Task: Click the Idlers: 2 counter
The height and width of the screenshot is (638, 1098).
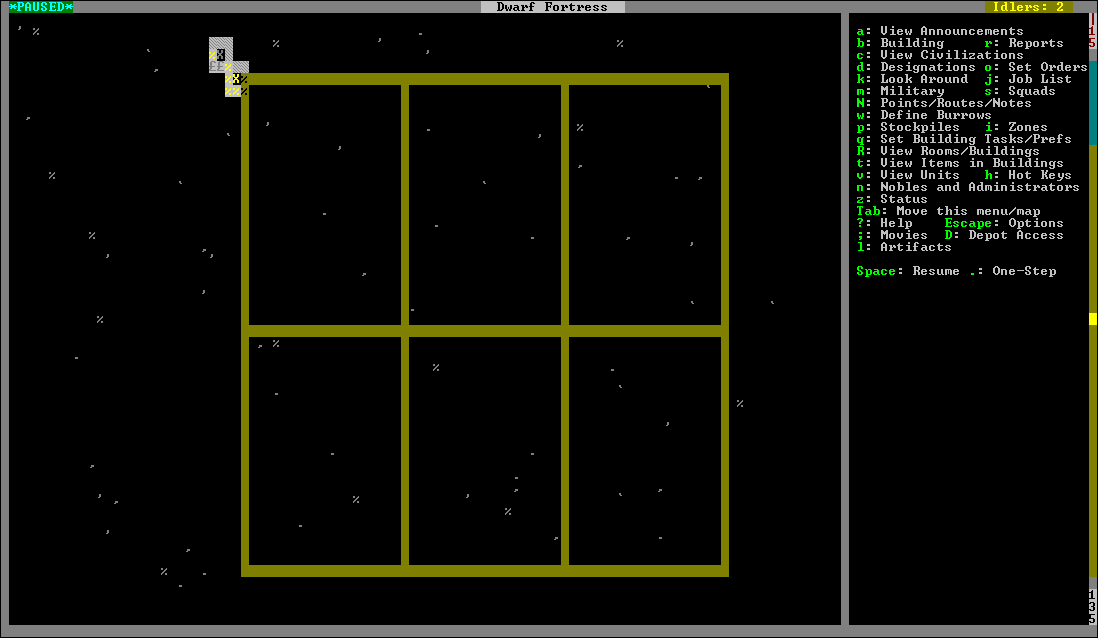Action: click(x=1028, y=7)
